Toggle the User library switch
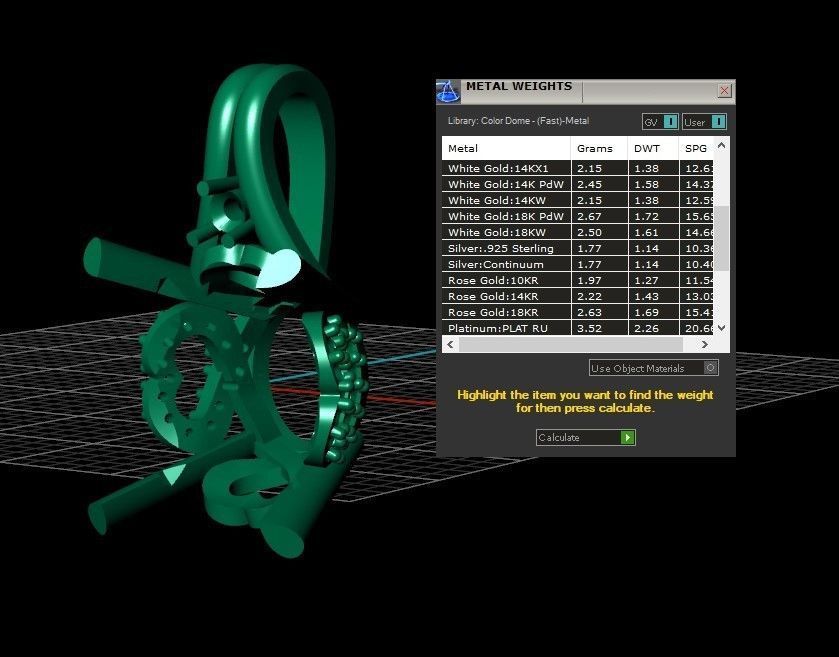 tap(704, 122)
